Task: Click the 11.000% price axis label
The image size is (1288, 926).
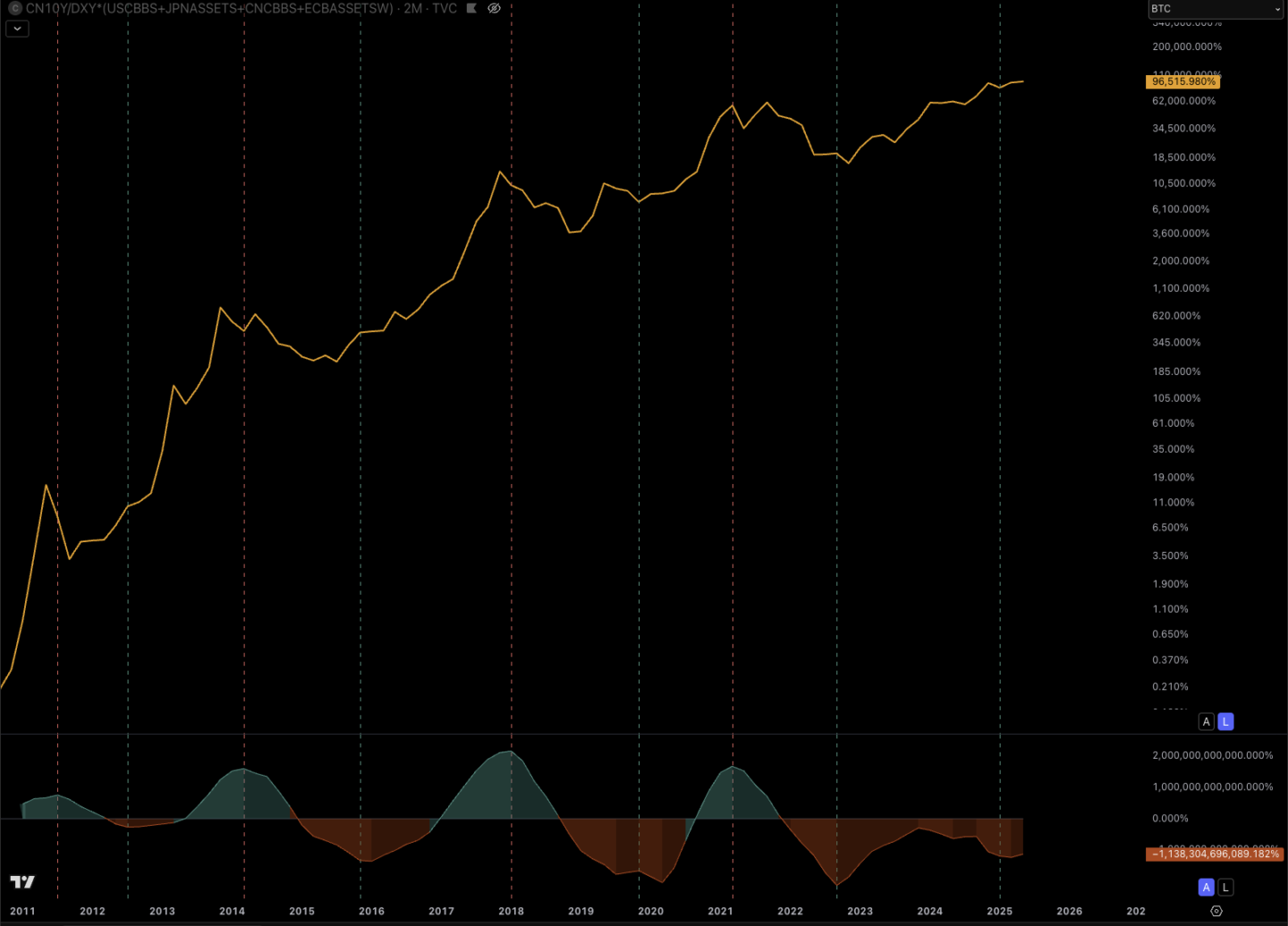Action: [1174, 503]
